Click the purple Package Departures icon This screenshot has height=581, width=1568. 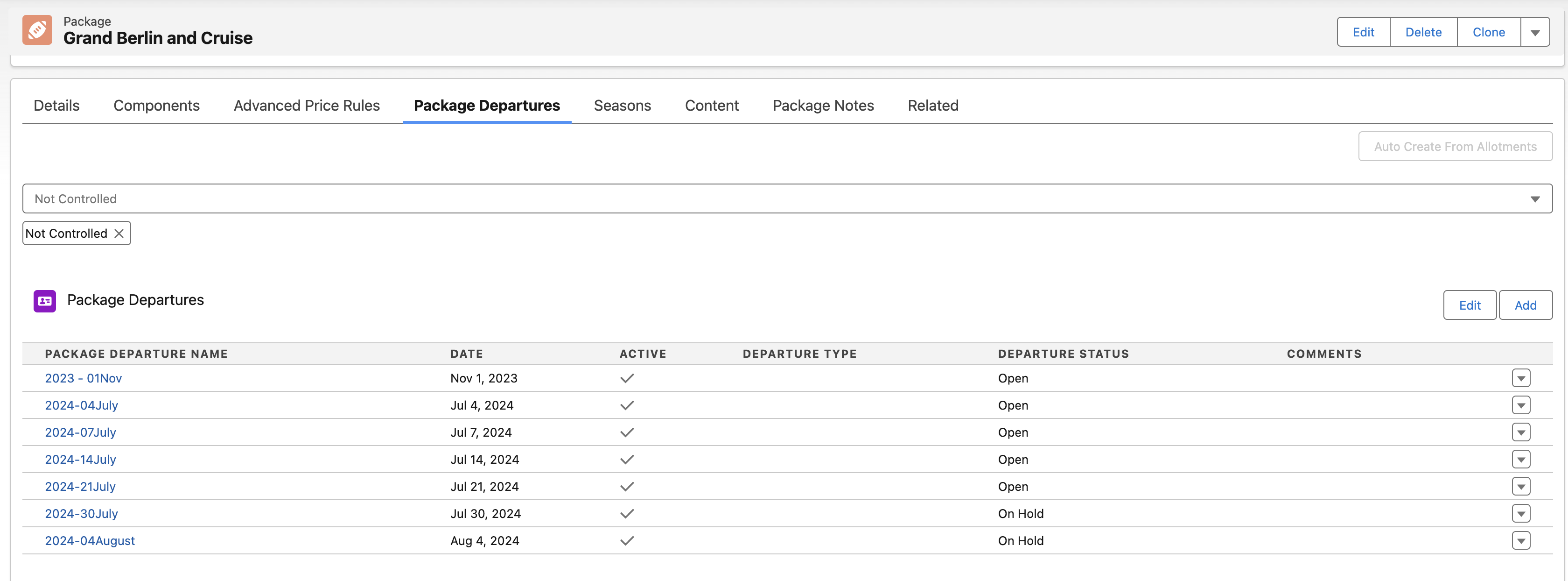point(44,301)
